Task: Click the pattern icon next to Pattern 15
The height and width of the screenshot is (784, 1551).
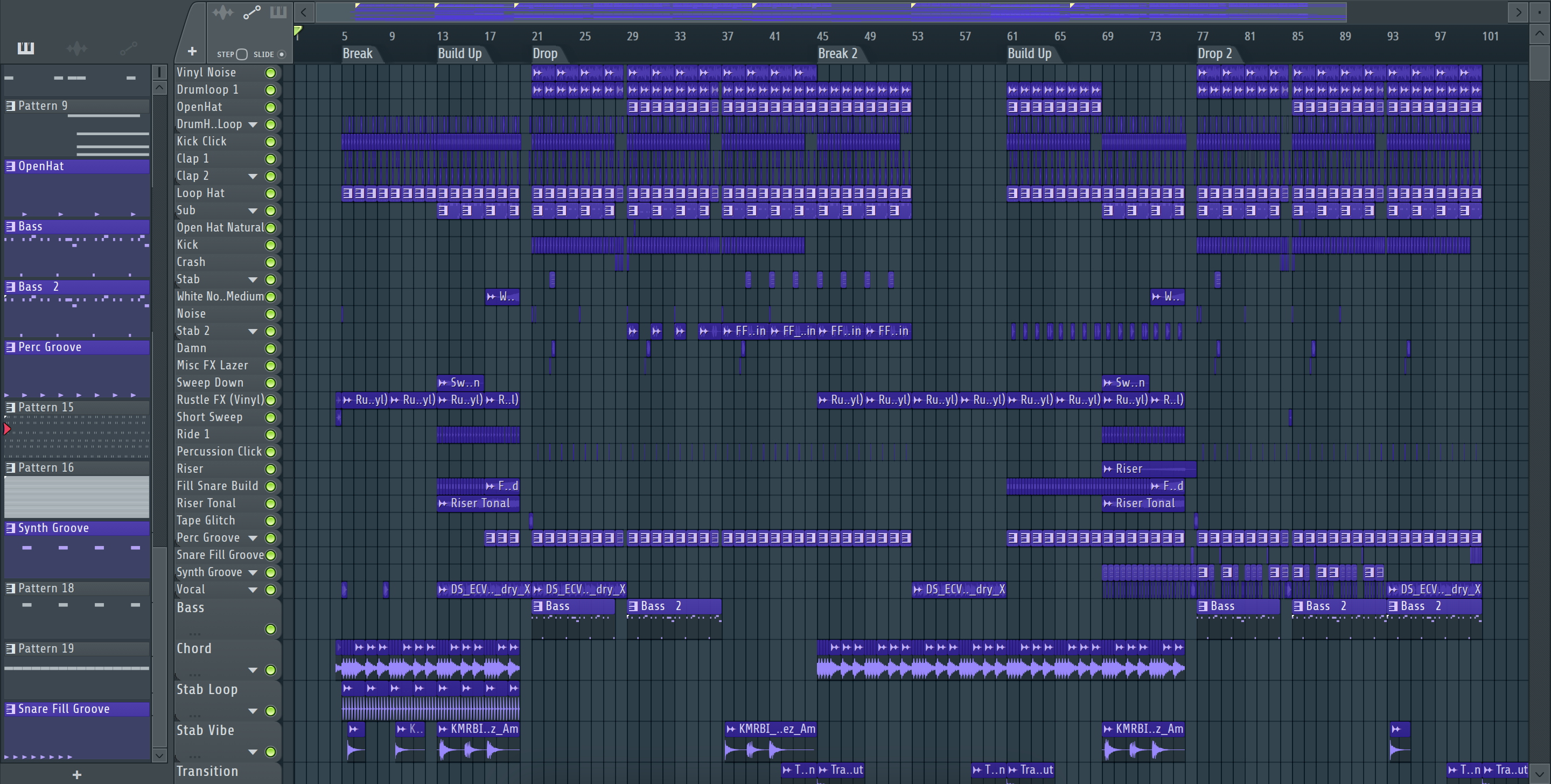Action: [10, 408]
